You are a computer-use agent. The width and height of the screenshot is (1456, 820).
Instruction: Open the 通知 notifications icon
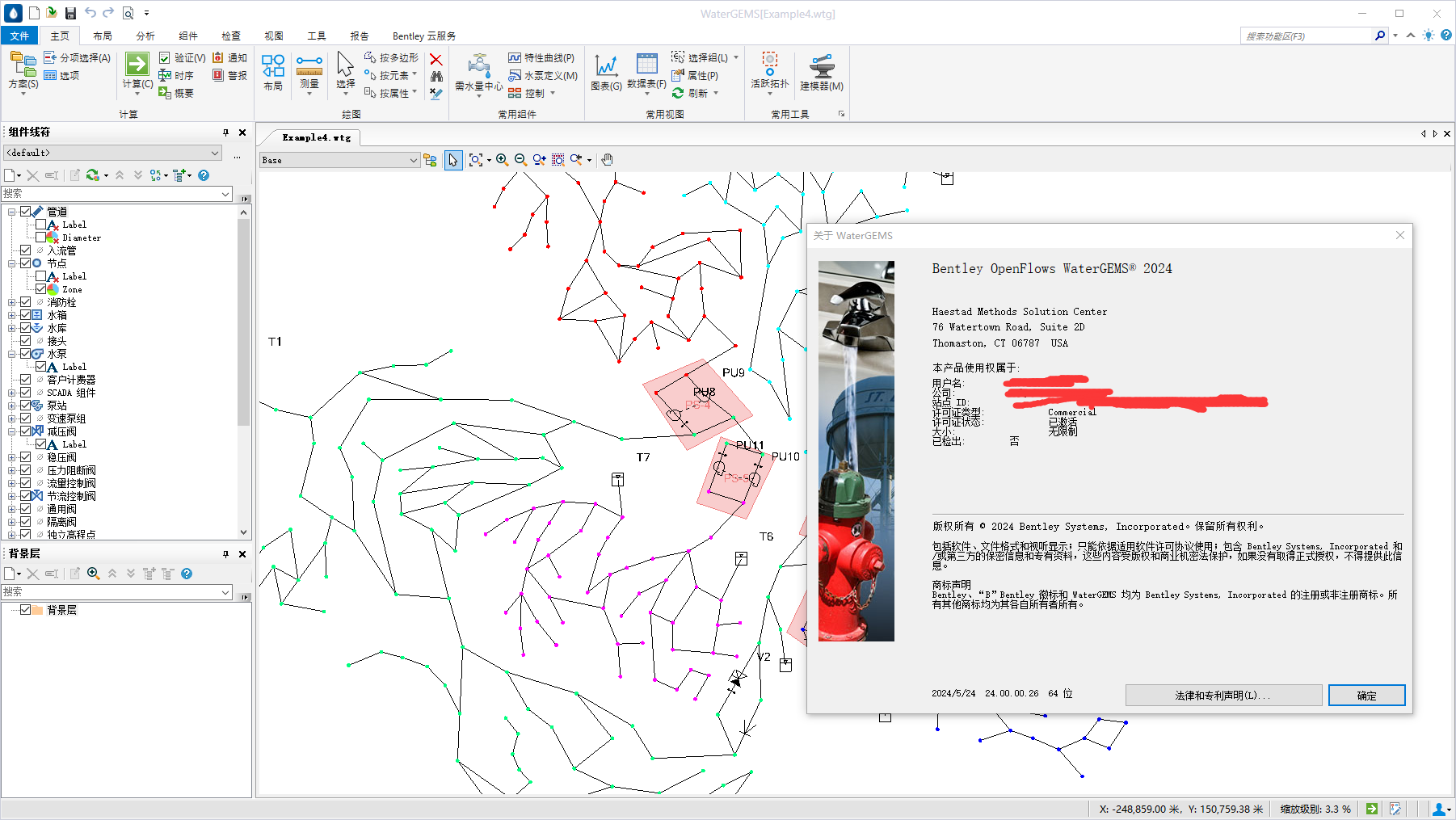pos(218,58)
